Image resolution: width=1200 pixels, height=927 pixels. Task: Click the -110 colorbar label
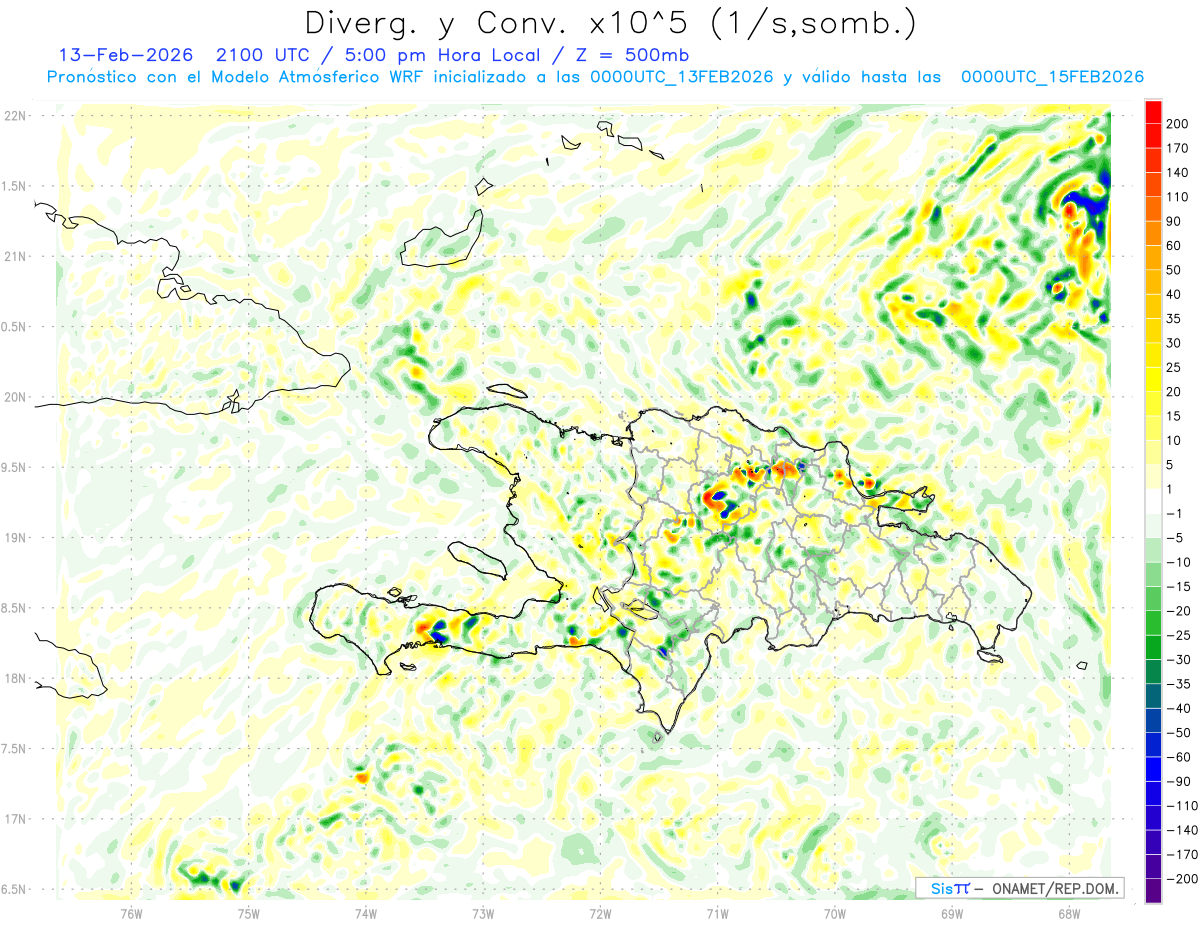(1184, 806)
